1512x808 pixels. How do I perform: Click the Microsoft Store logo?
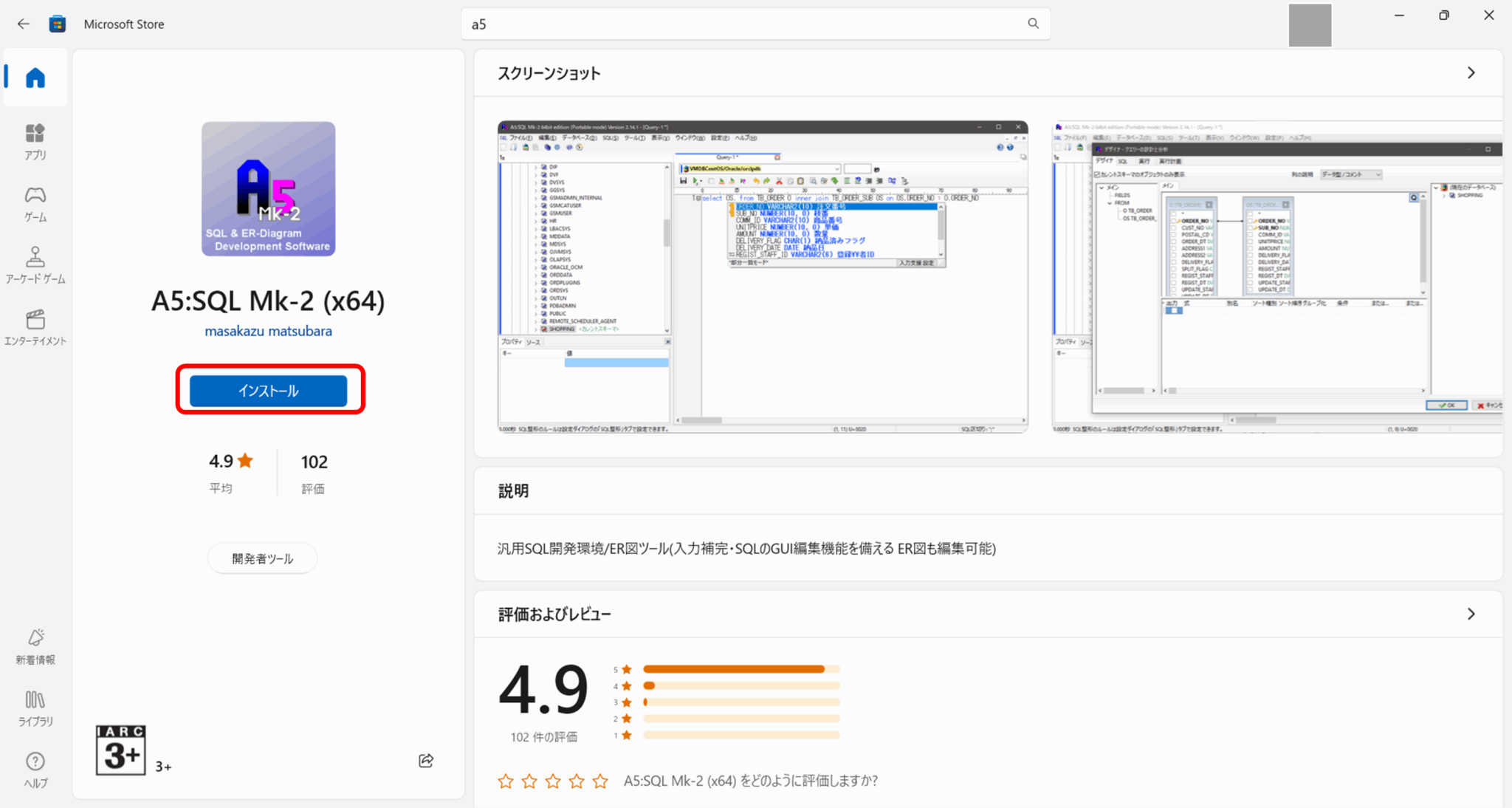pyautogui.click(x=57, y=23)
